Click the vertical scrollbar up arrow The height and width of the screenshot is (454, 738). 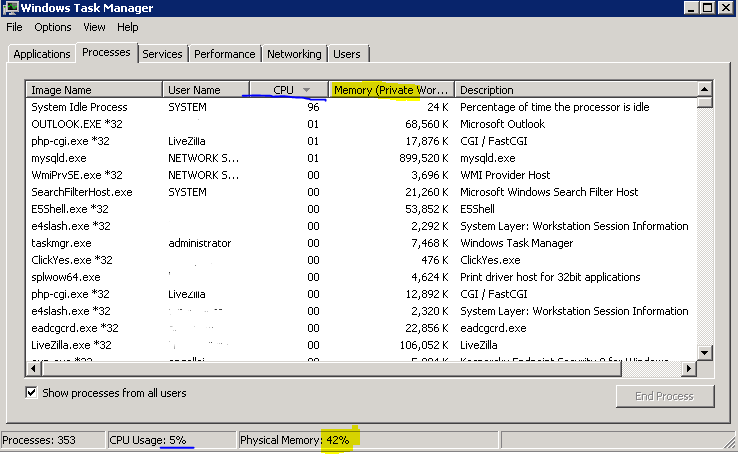point(705,89)
